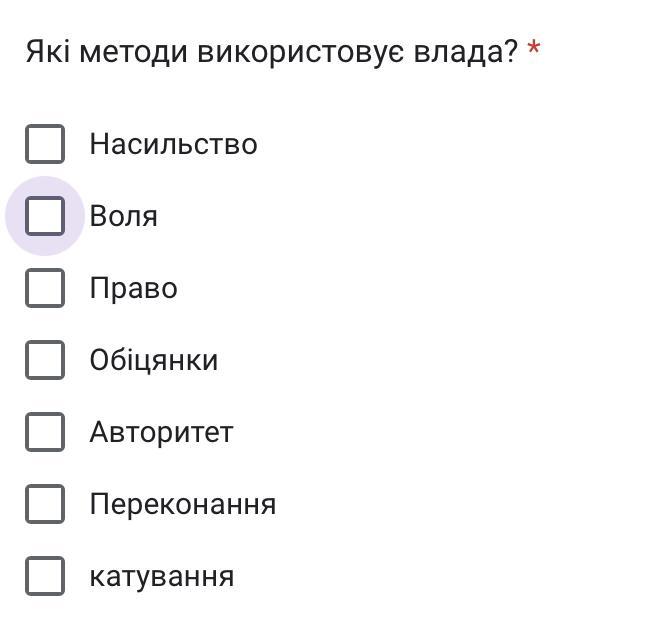
Task: Click the Авторитет option label text
Action: [x=162, y=432]
